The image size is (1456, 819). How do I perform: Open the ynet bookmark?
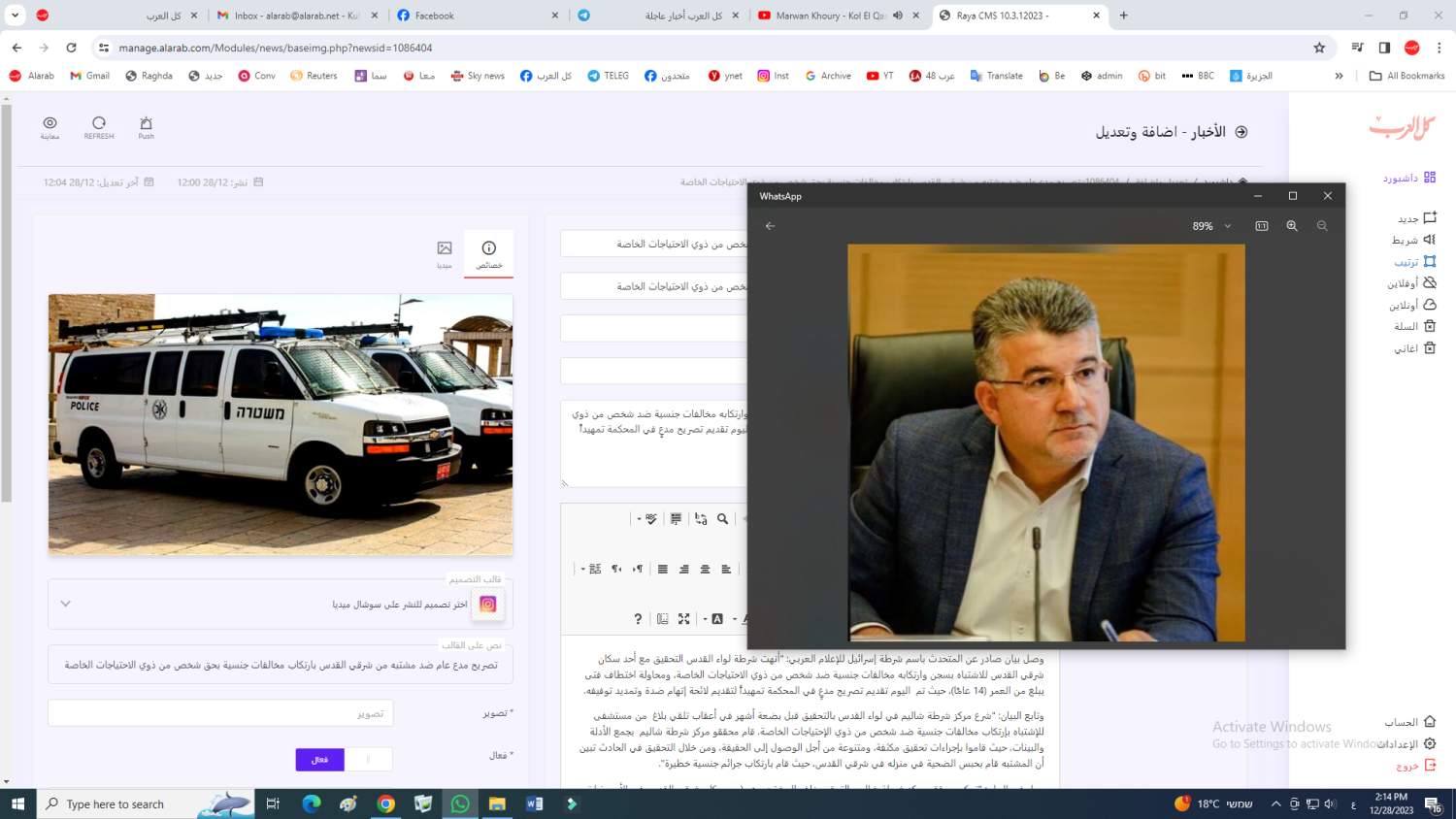point(725,76)
